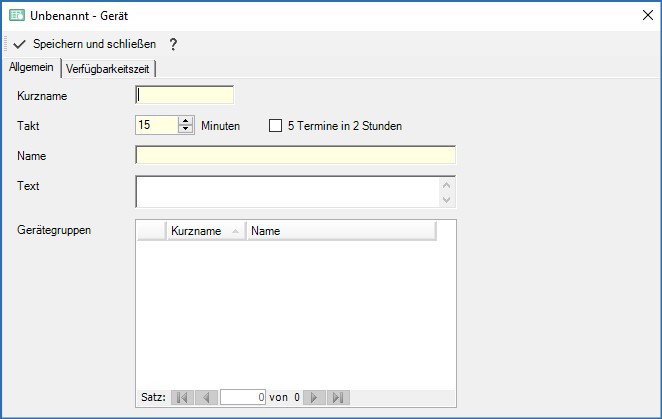Open help via the question mark icon
The width and height of the screenshot is (662, 419).
173,44
